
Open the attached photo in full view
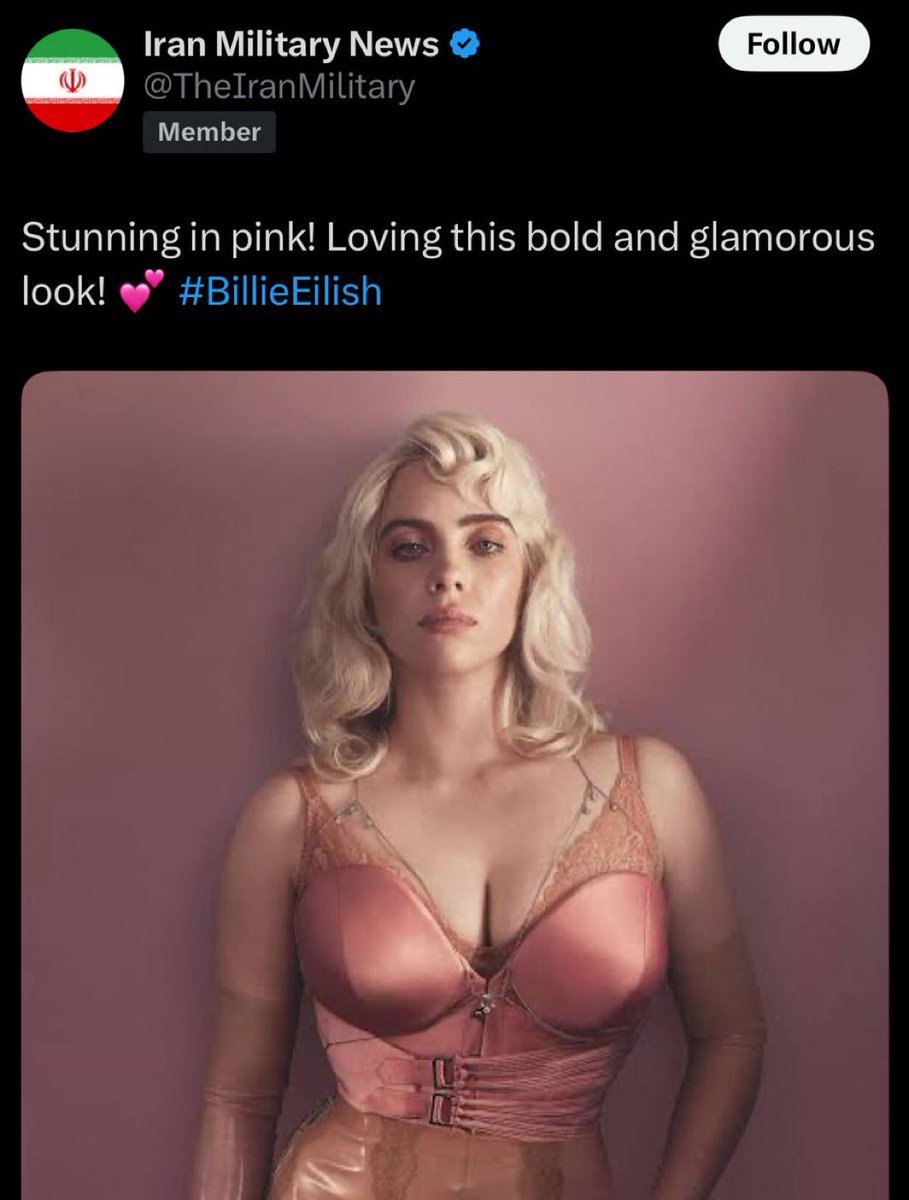pyautogui.click(x=454, y=785)
